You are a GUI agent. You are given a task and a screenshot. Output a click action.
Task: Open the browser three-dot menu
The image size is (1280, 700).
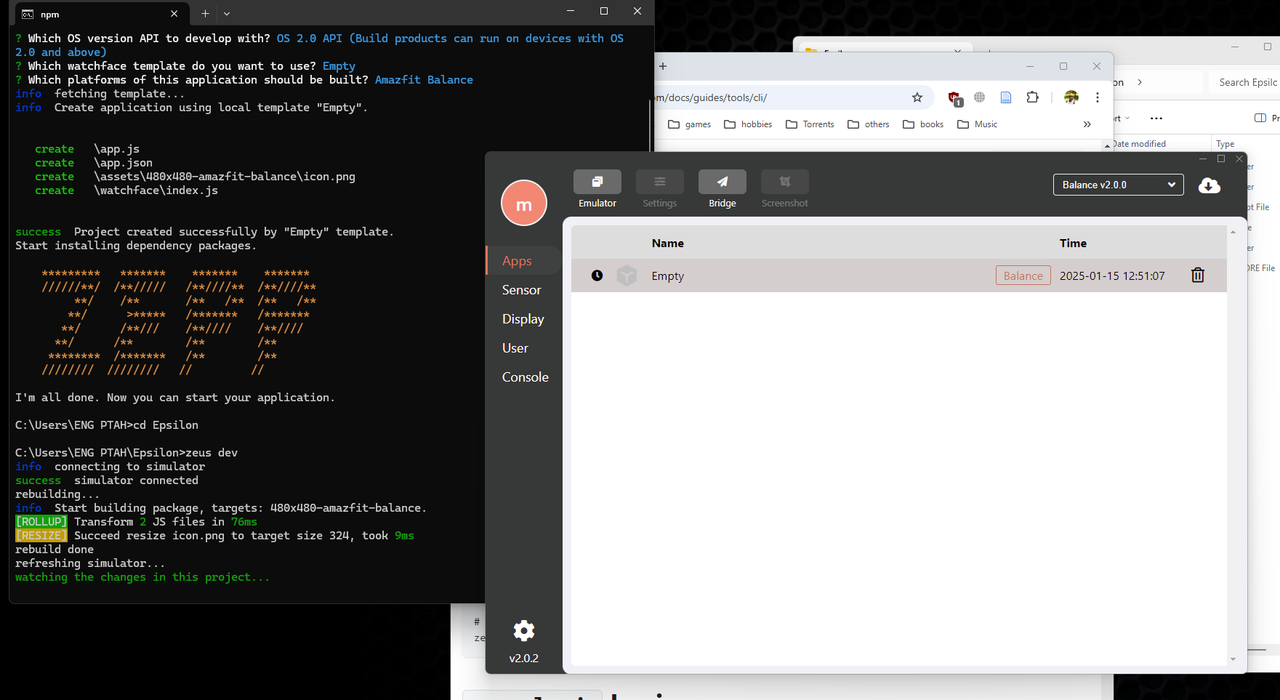click(1098, 97)
